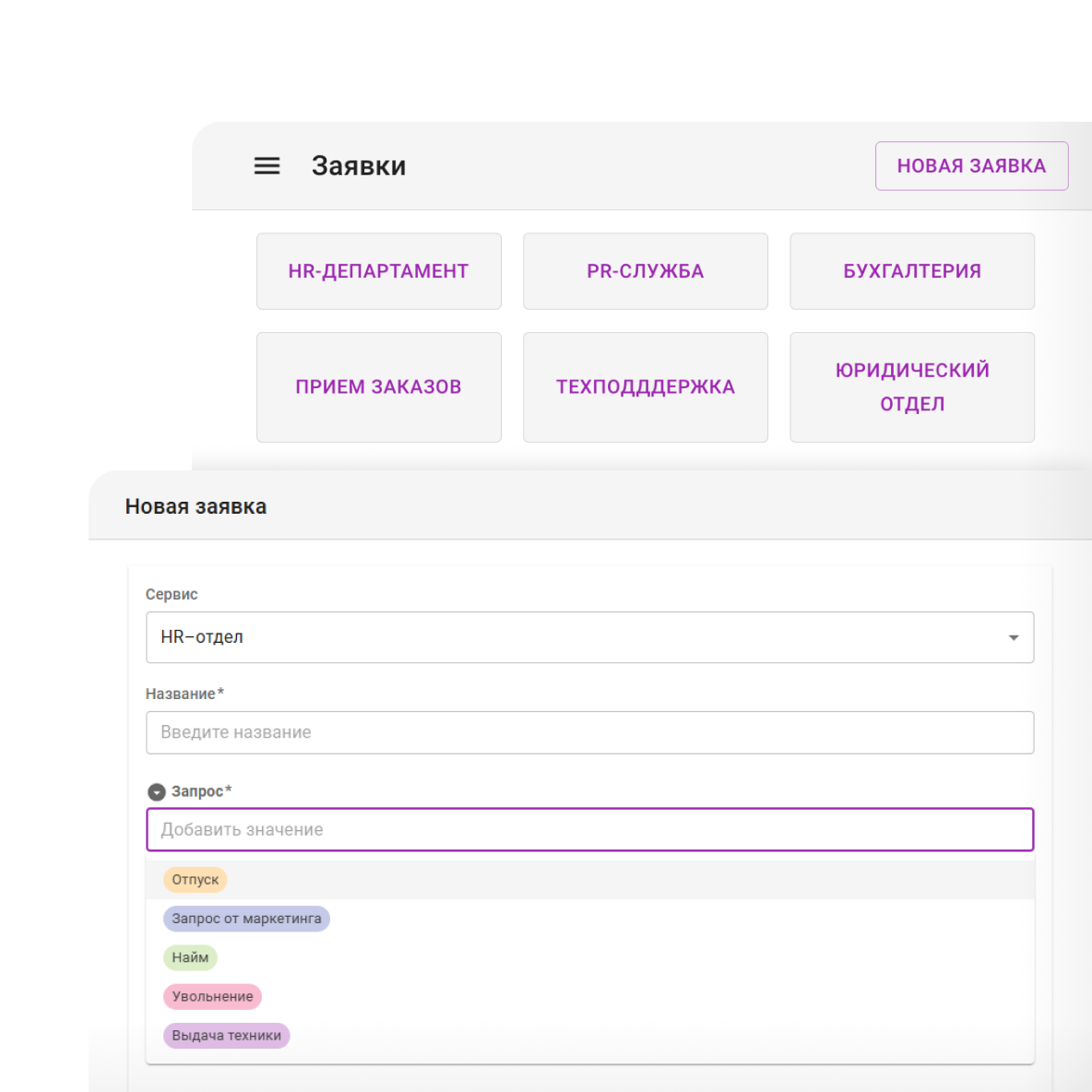Select the БУХГАЛТЕРИЯ card
This screenshot has width=1092, height=1092.
[912, 271]
